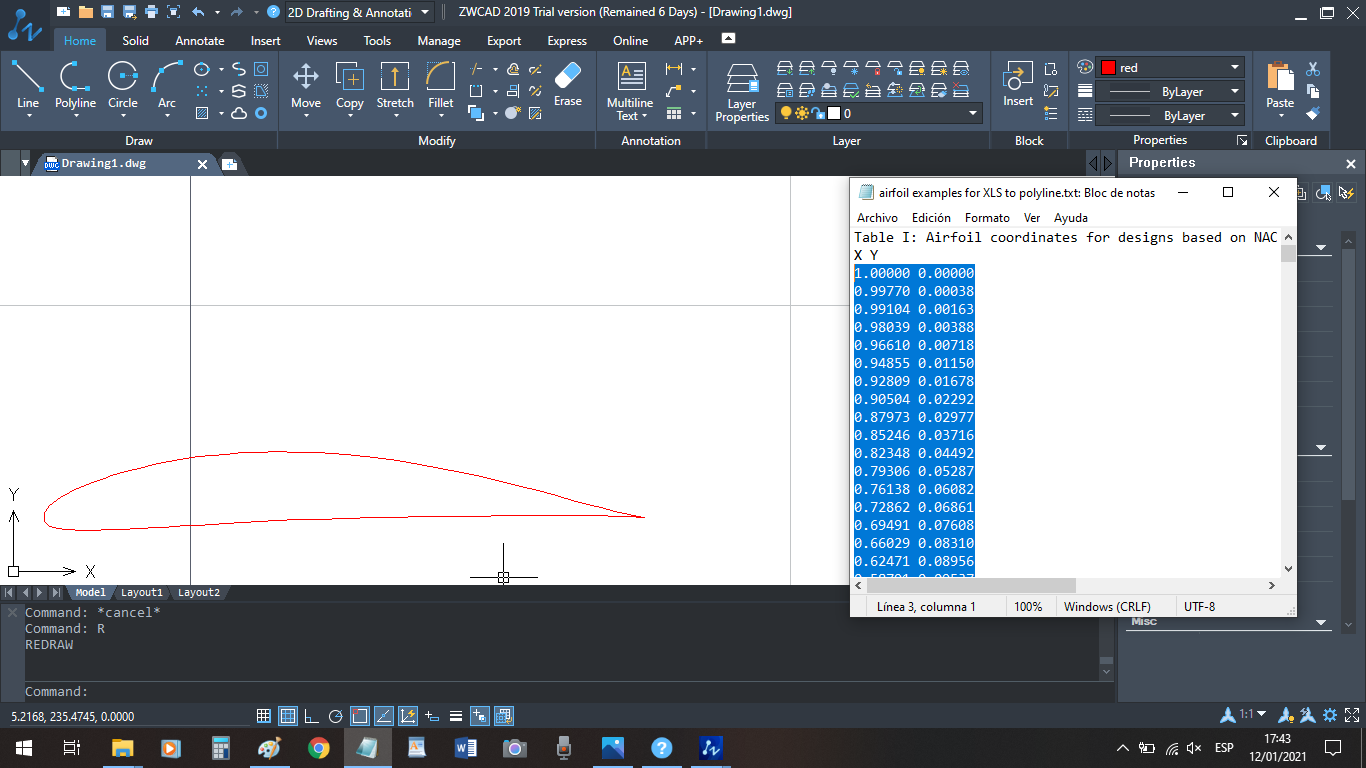Click the linear dimension icon

(x=674, y=69)
